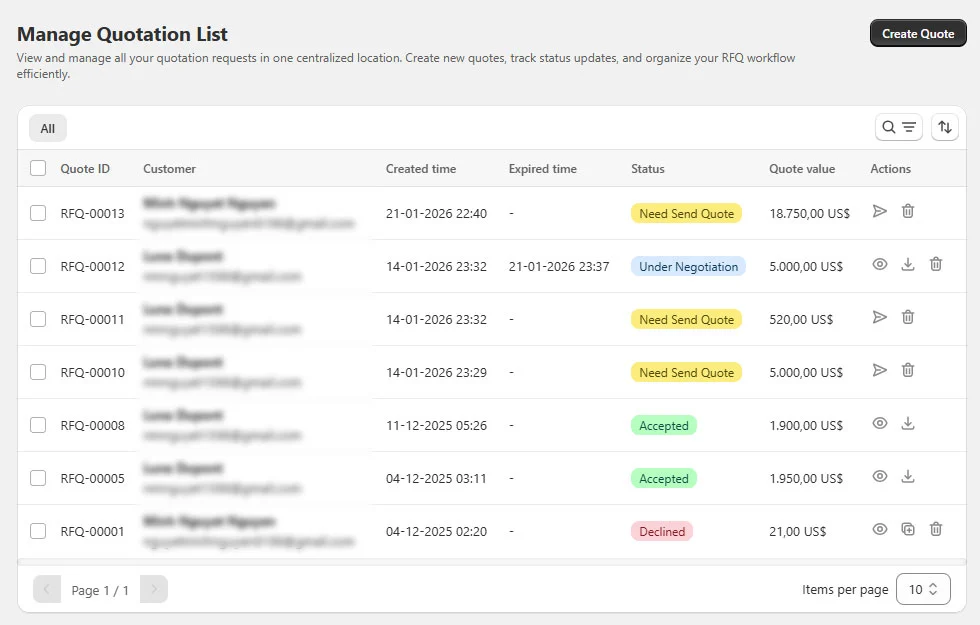Screen dimensions: 980x625
Task: Go to the next page of results
Action: tap(153, 589)
